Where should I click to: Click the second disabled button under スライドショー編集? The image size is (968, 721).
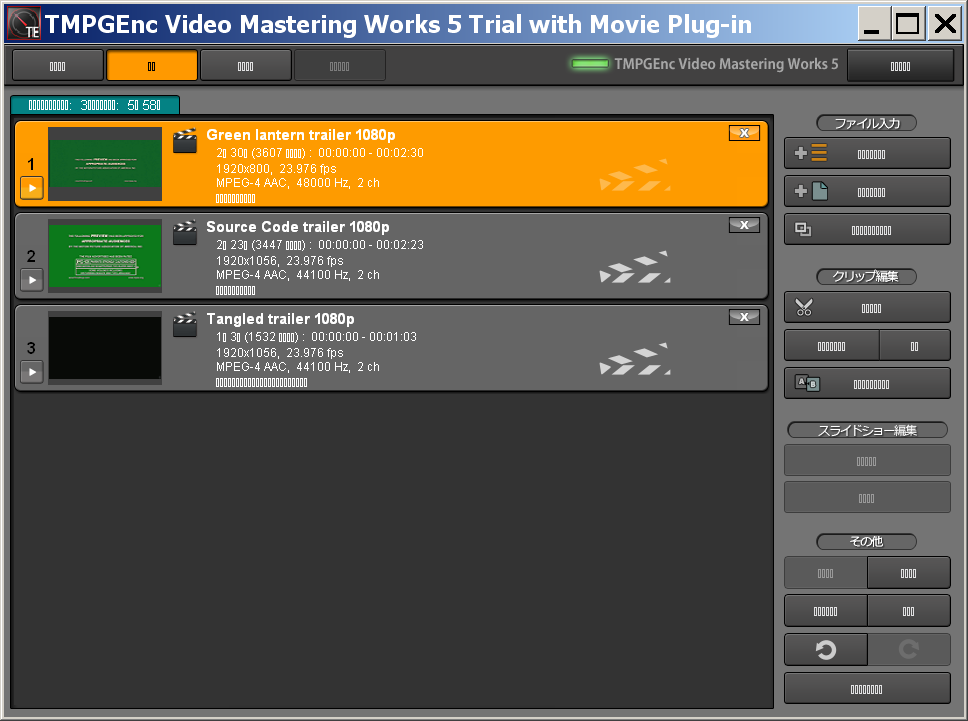(867, 498)
